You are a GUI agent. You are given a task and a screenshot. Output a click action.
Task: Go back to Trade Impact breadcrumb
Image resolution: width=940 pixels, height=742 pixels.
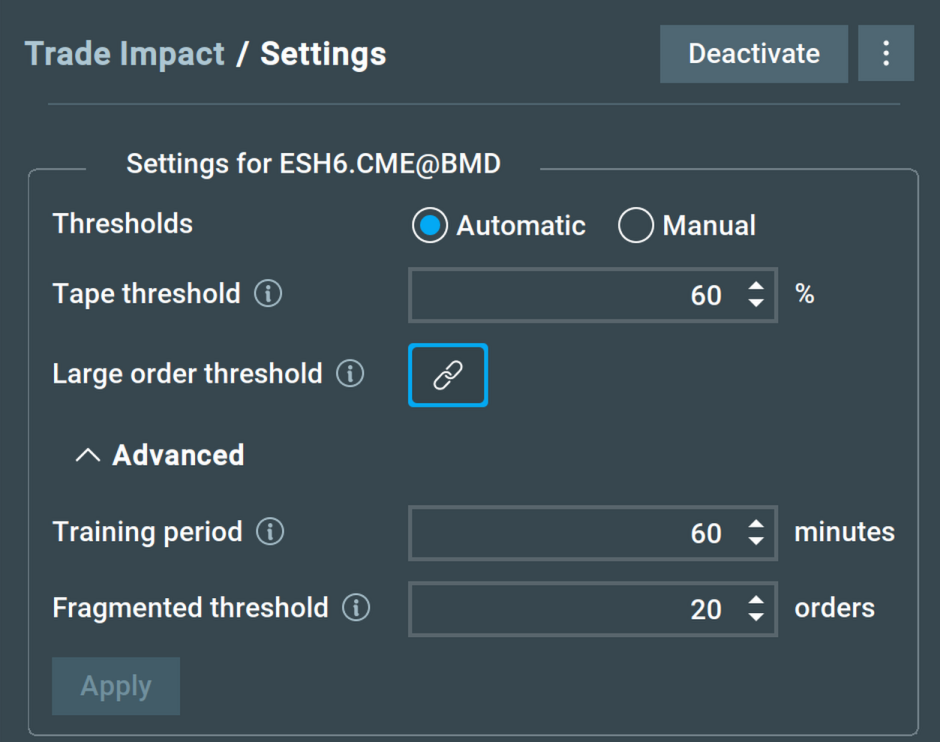point(125,54)
